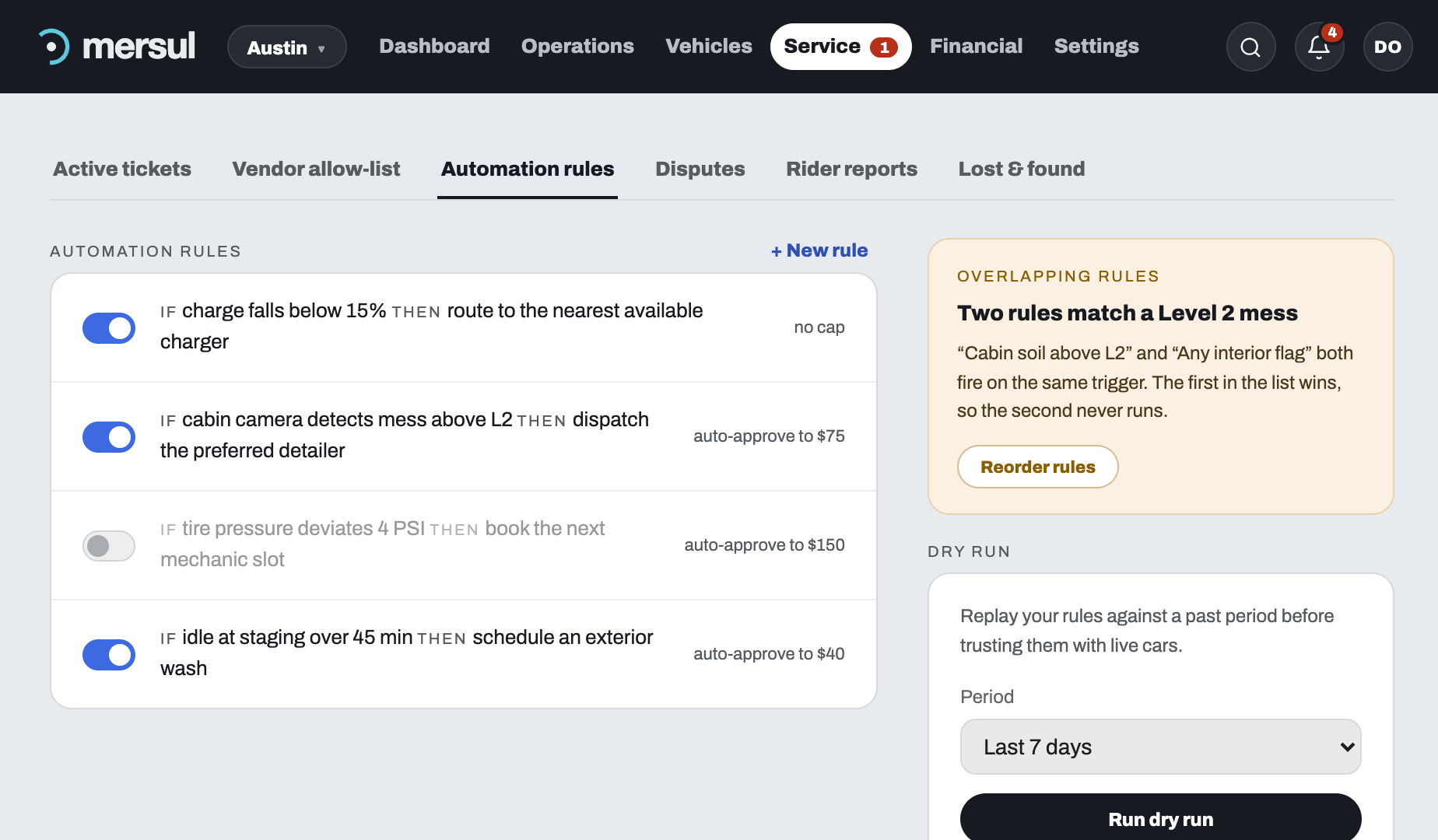Click the Period field label

pos(987,697)
